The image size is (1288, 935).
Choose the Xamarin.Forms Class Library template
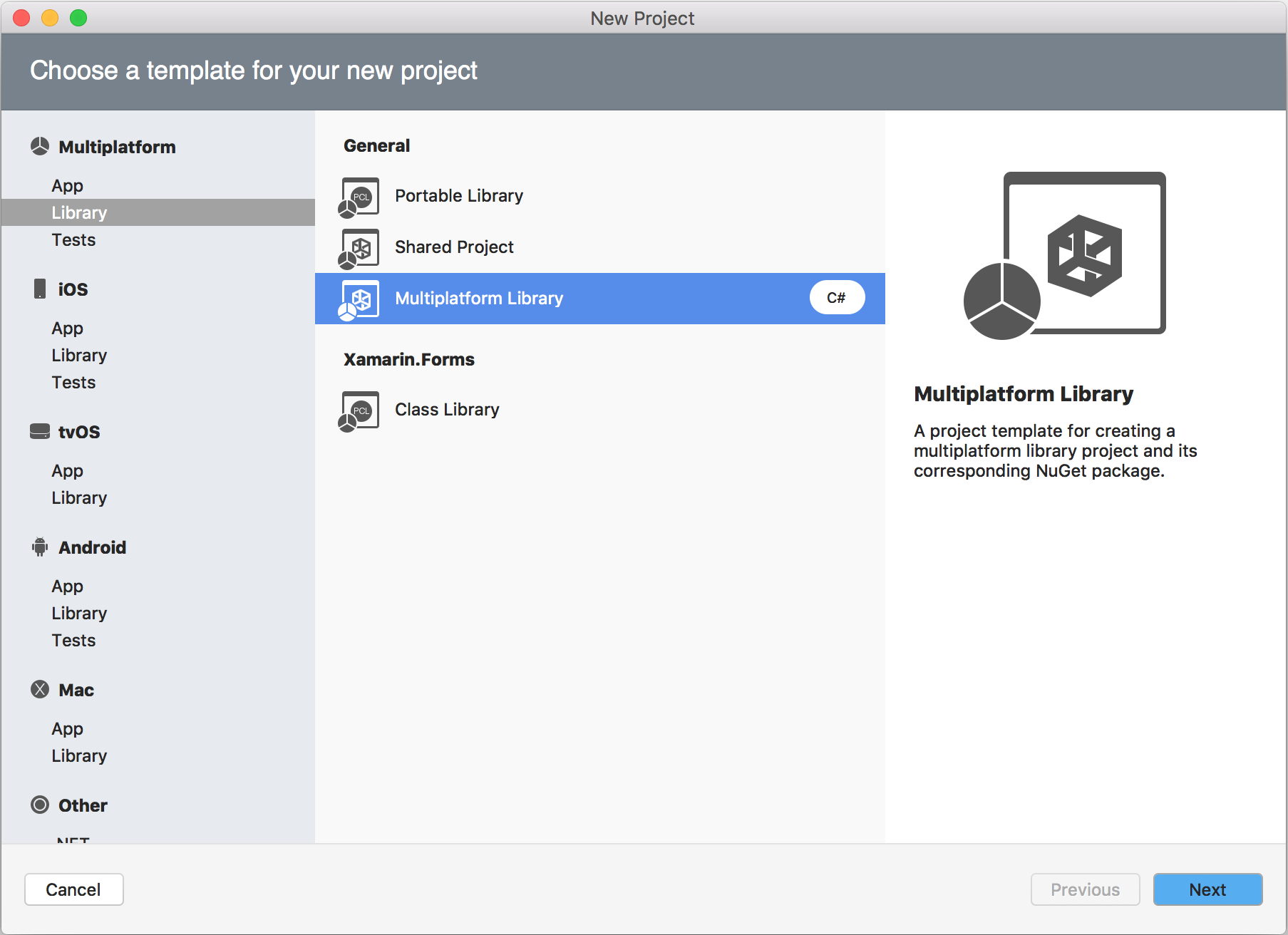(600, 410)
